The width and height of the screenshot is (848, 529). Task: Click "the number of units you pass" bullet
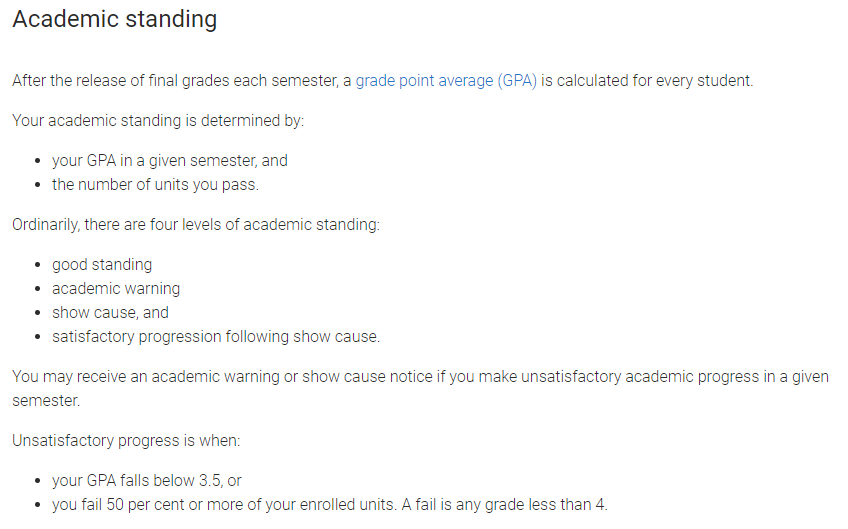[155, 184]
